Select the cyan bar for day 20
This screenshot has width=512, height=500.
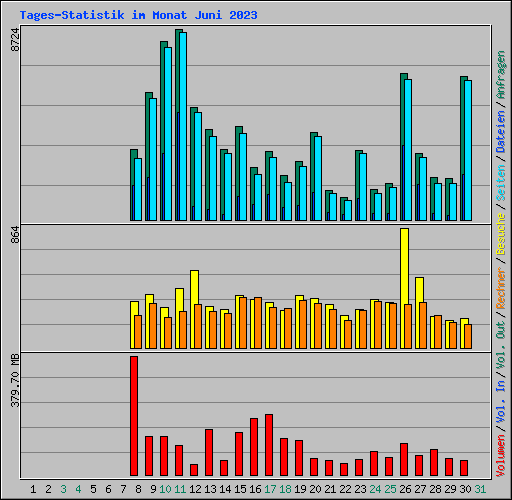(x=318, y=178)
